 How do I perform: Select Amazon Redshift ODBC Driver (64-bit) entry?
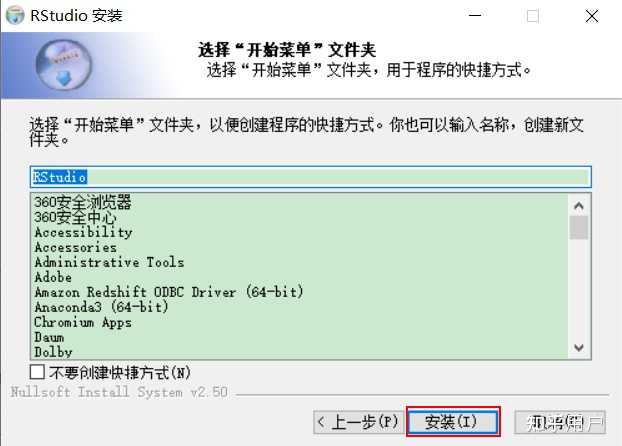169,292
